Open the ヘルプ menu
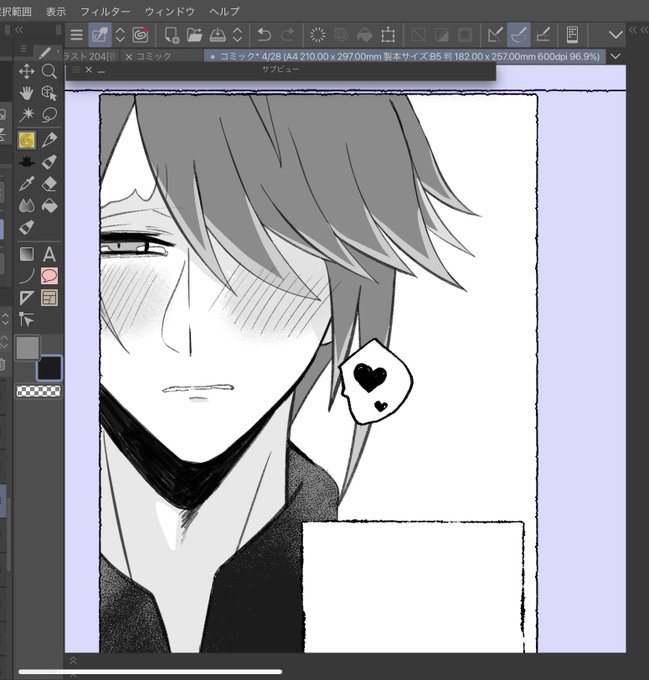 224,12
